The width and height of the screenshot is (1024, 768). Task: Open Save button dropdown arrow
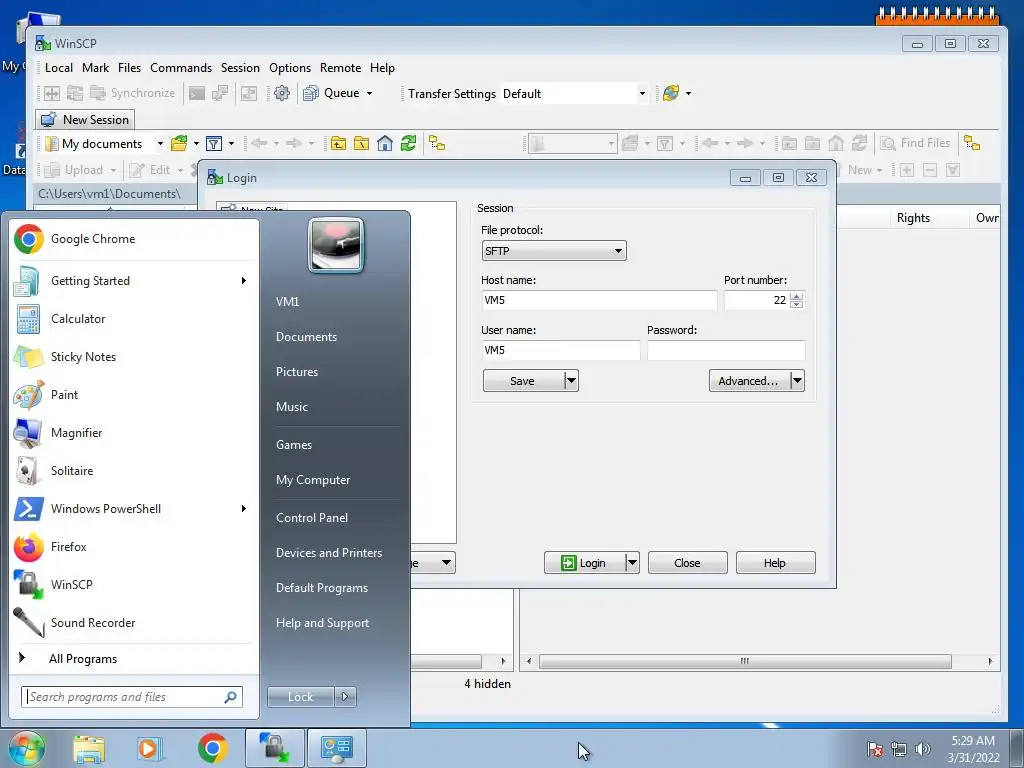click(571, 381)
